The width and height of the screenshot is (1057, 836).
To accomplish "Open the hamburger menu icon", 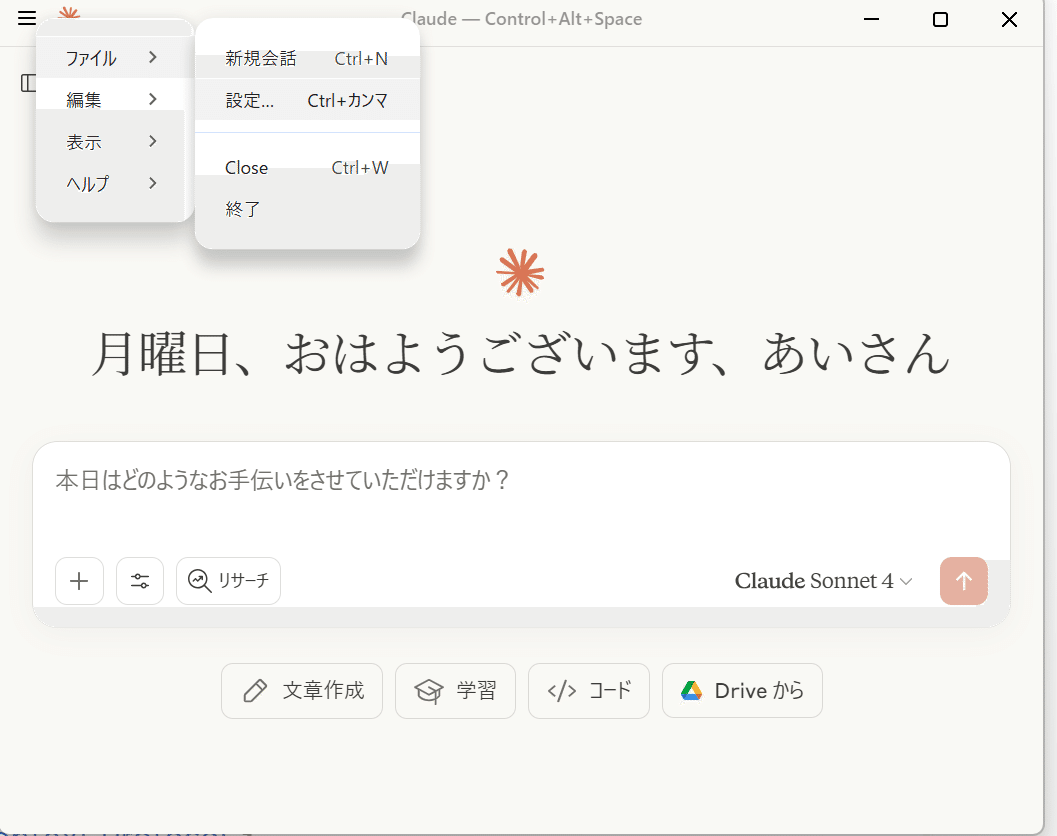I will tap(26, 19).
